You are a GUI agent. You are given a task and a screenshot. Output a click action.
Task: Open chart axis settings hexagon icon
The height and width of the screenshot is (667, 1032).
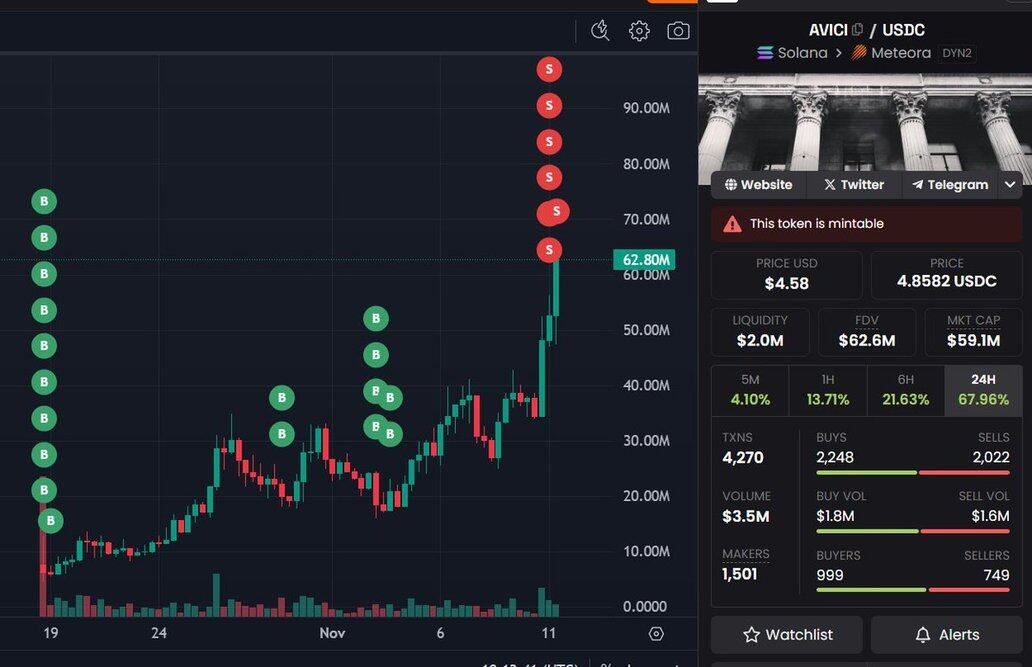tap(656, 634)
